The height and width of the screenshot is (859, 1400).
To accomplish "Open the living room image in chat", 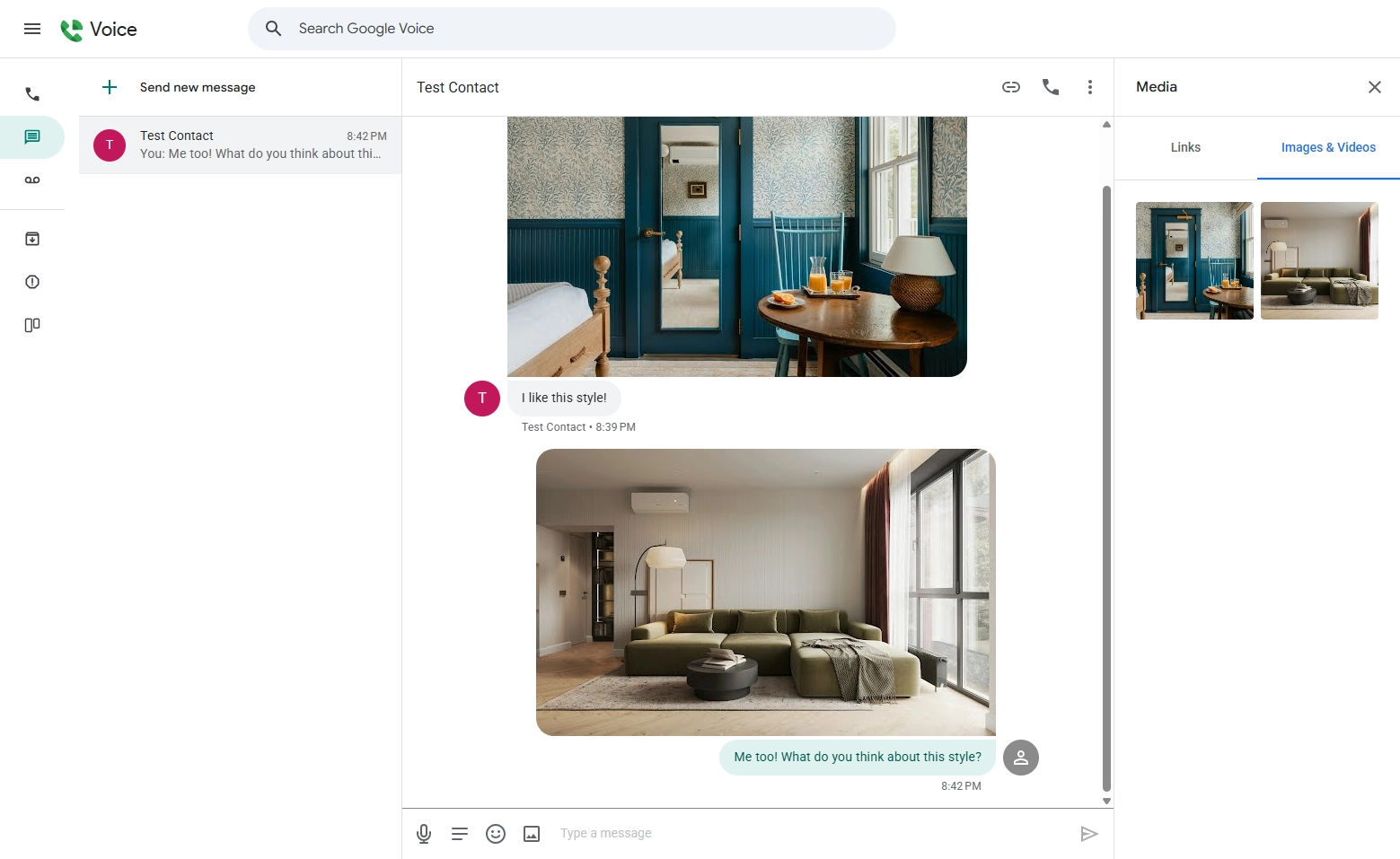I will click(x=766, y=592).
